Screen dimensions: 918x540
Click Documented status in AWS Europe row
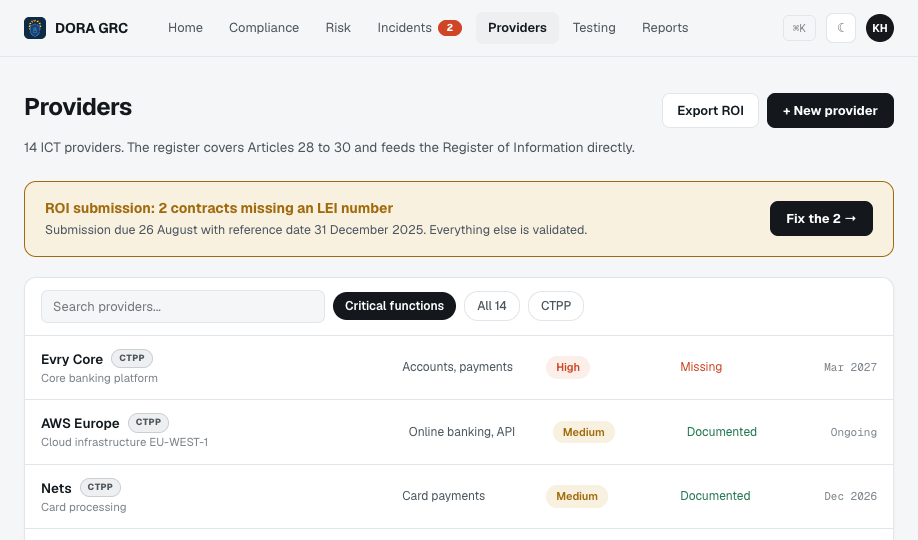tap(721, 432)
